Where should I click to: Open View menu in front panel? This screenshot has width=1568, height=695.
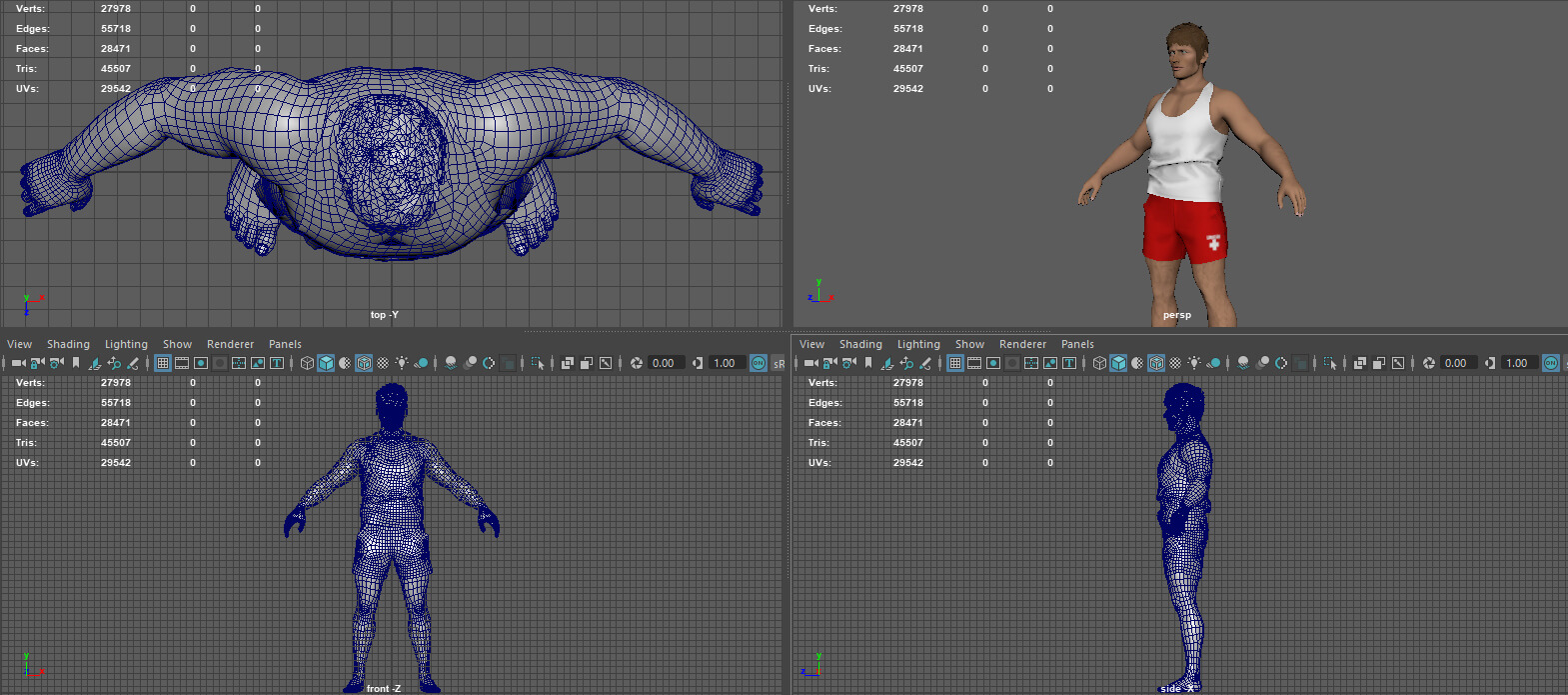tap(19, 344)
